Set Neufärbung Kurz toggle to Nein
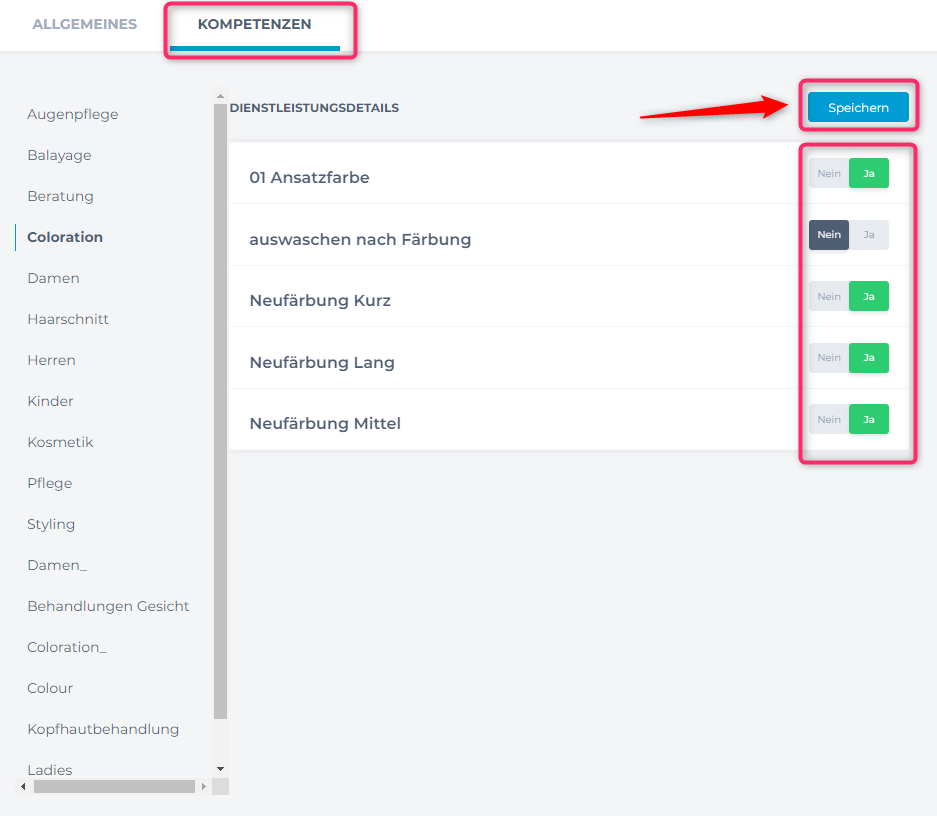Screen dimensions: 937x816 coord(829,297)
